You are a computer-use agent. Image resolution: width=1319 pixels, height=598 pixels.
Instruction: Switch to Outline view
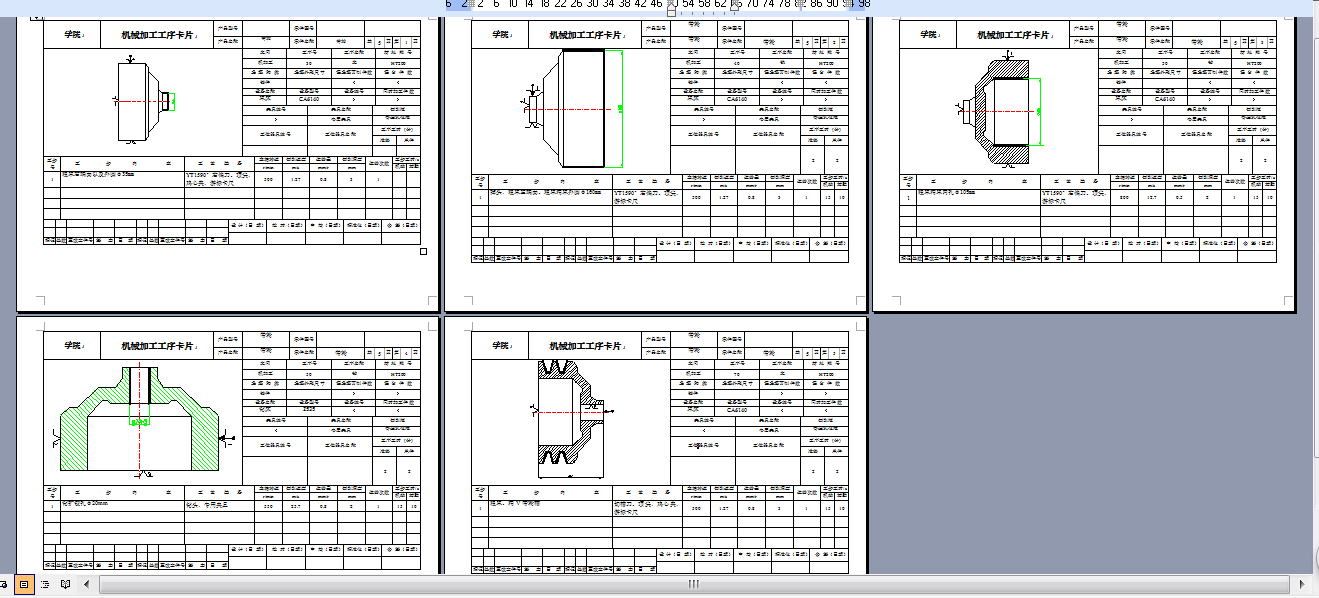(x=45, y=583)
